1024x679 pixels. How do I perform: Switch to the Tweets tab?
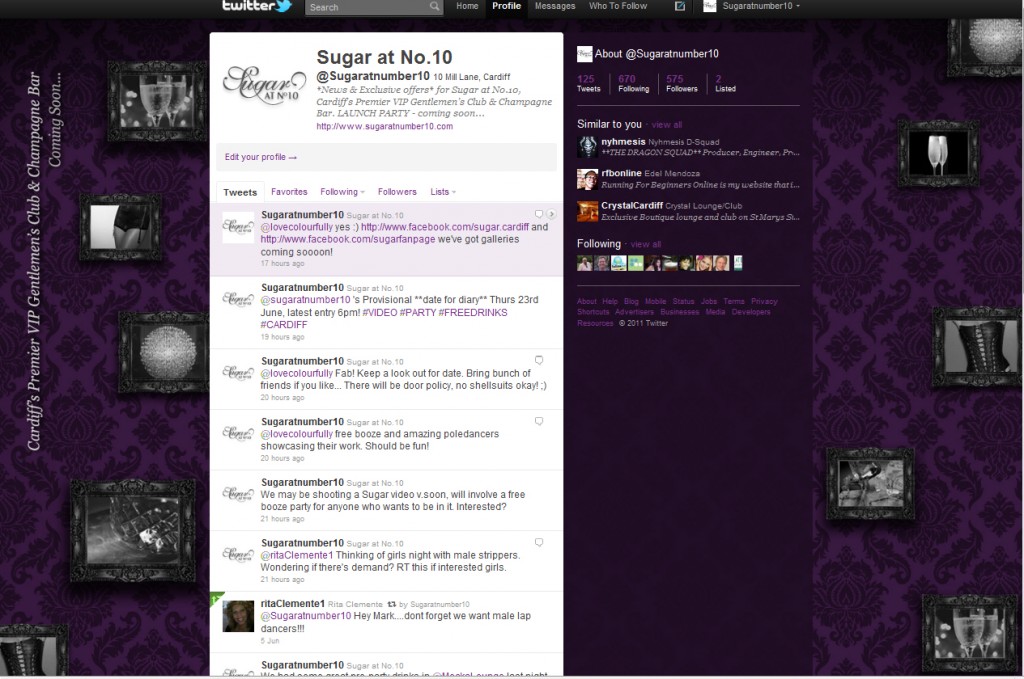pyautogui.click(x=240, y=192)
